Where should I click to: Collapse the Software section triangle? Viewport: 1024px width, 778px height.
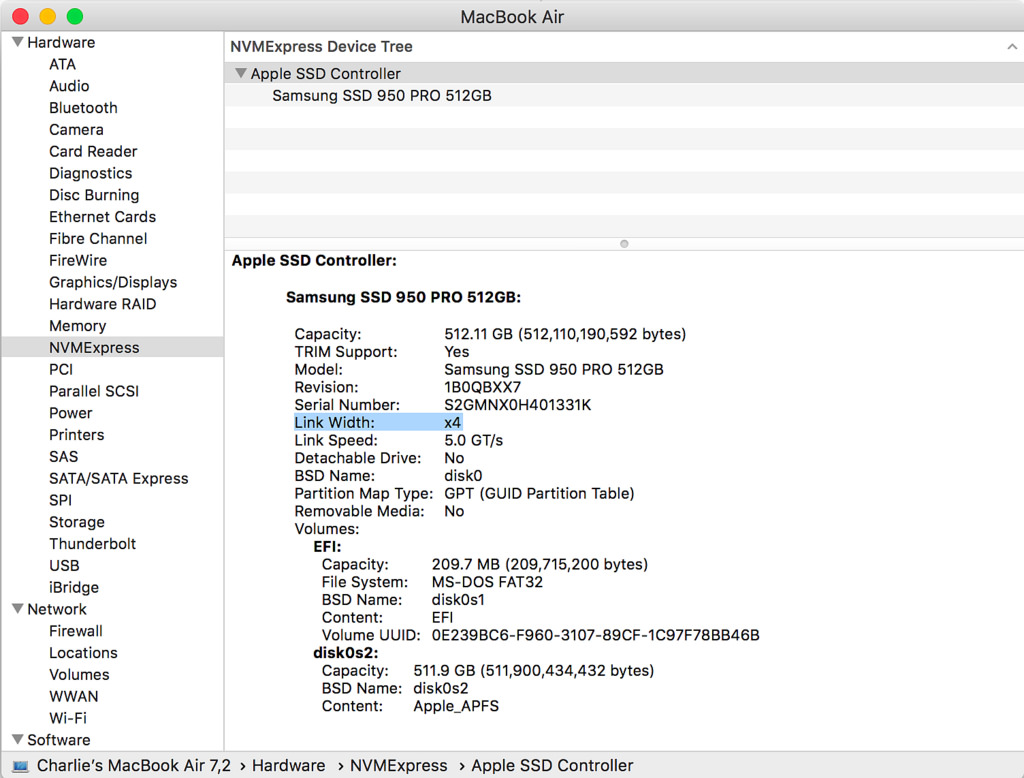click(x=18, y=739)
